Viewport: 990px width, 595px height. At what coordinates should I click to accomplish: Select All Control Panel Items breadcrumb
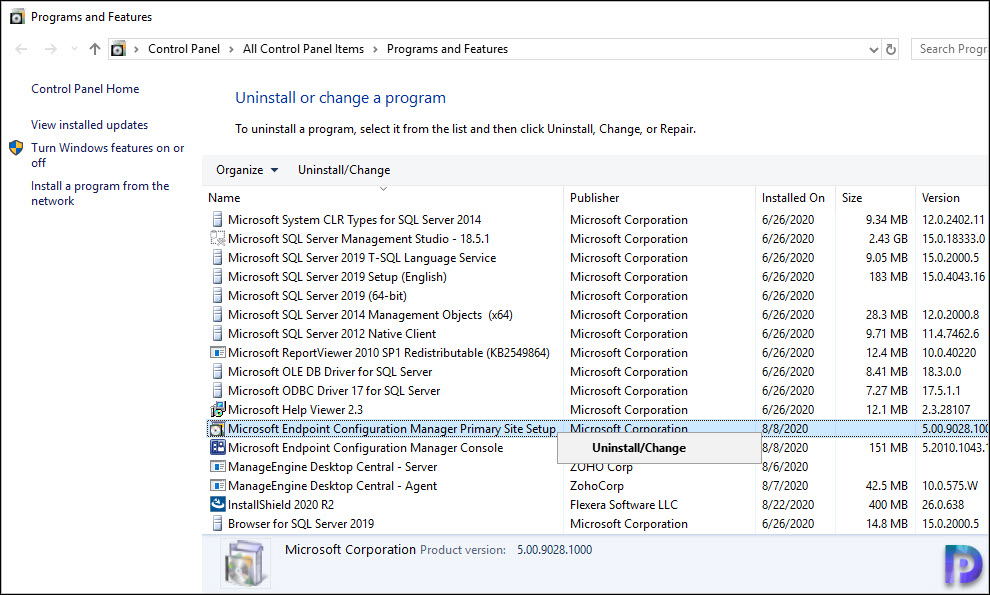pyautogui.click(x=303, y=49)
